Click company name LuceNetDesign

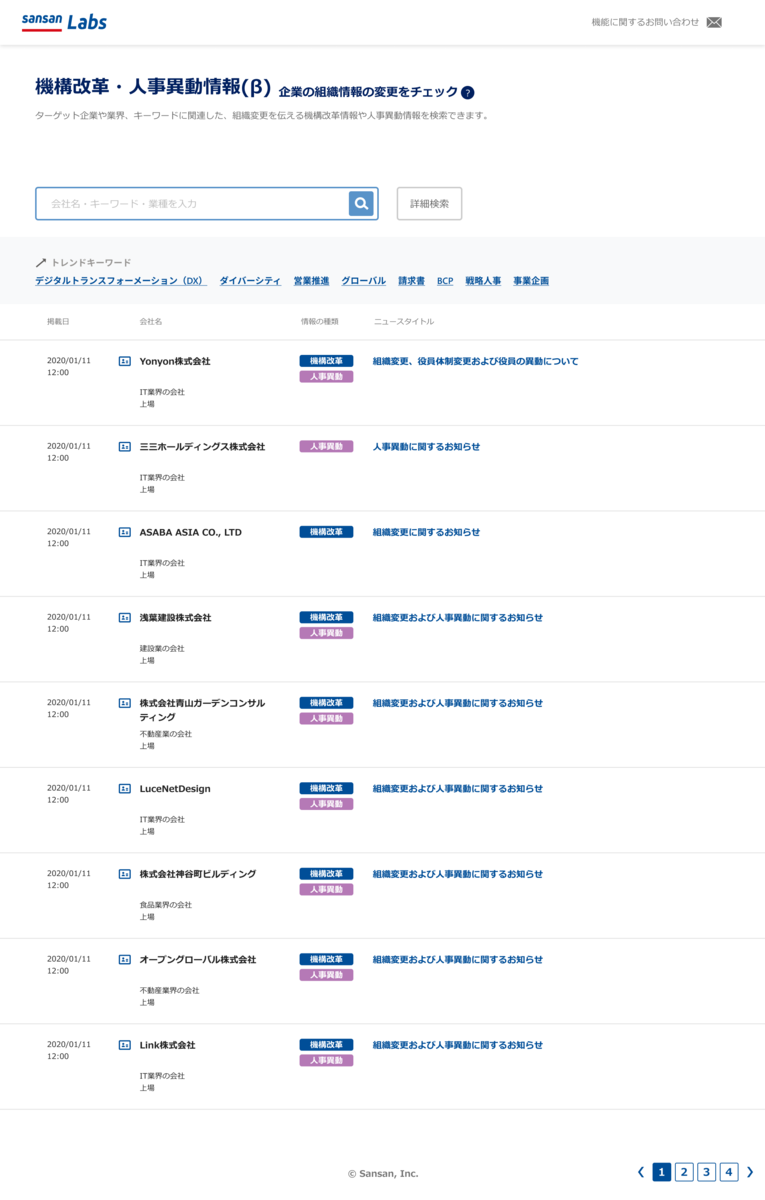175,789
